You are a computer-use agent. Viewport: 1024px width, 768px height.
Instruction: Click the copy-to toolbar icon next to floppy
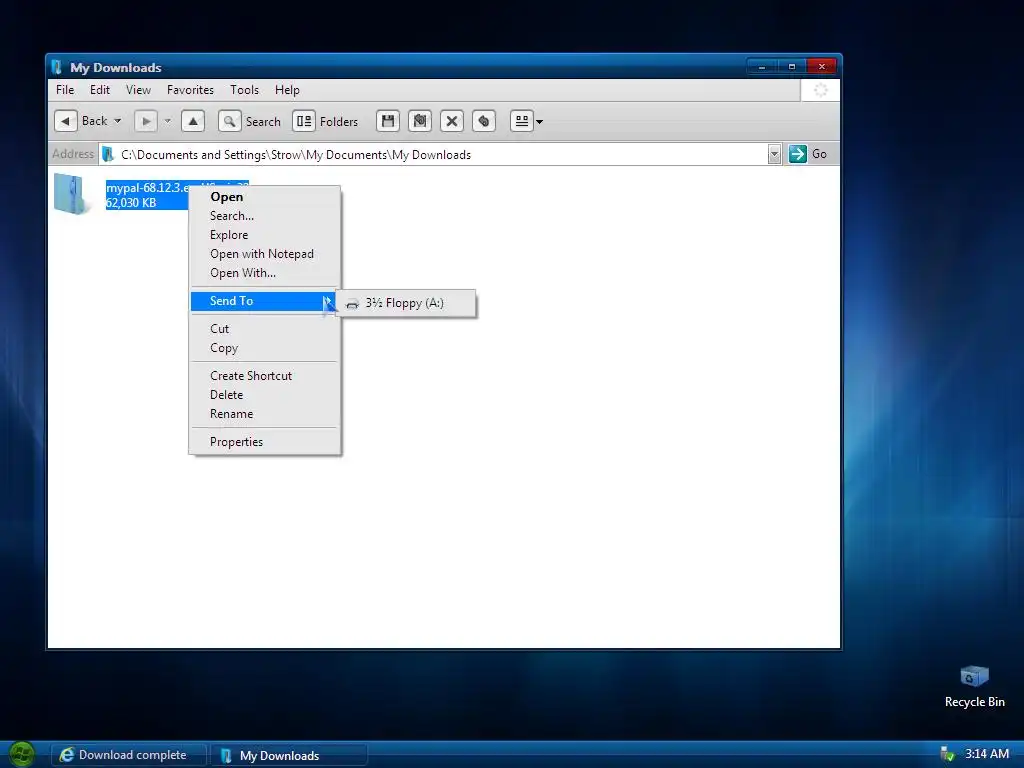(x=420, y=121)
